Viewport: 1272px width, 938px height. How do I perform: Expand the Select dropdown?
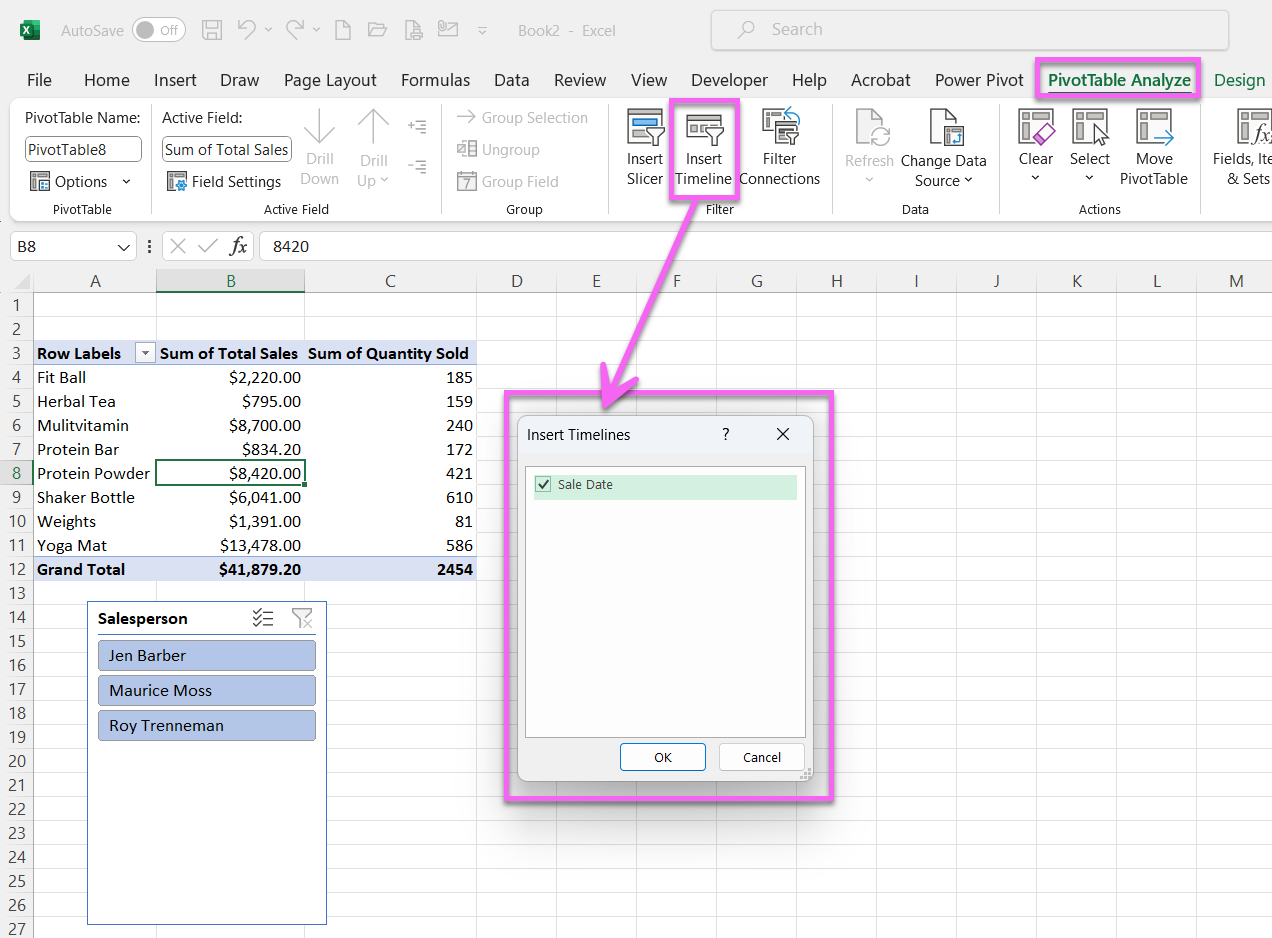click(1090, 145)
